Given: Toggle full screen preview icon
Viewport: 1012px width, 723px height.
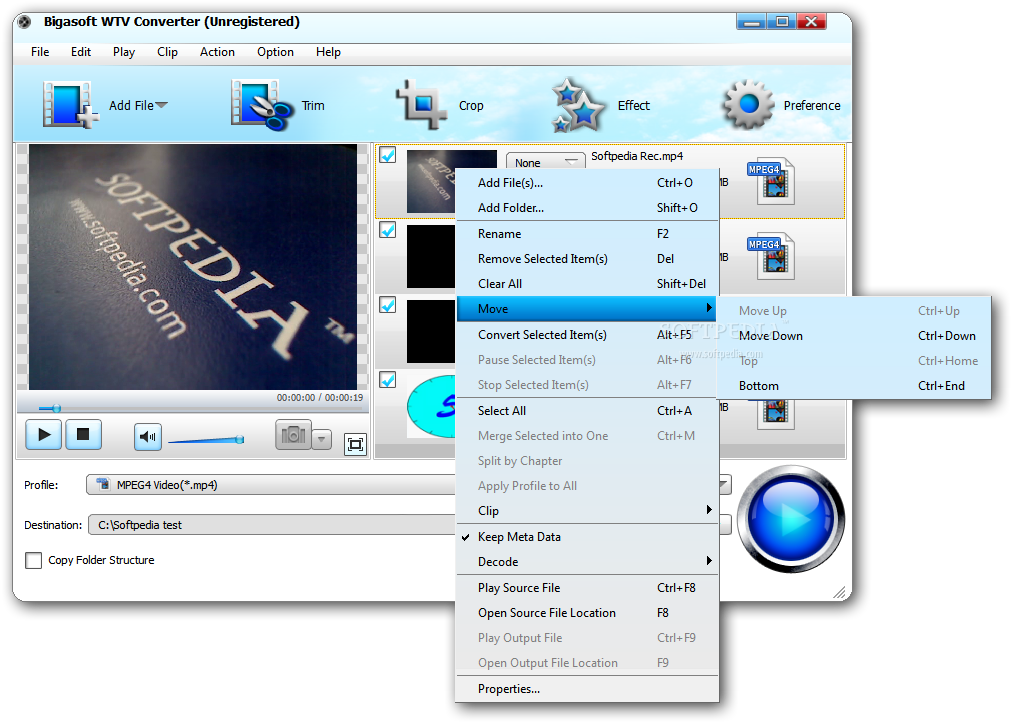Looking at the screenshot, I should tap(355, 444).
